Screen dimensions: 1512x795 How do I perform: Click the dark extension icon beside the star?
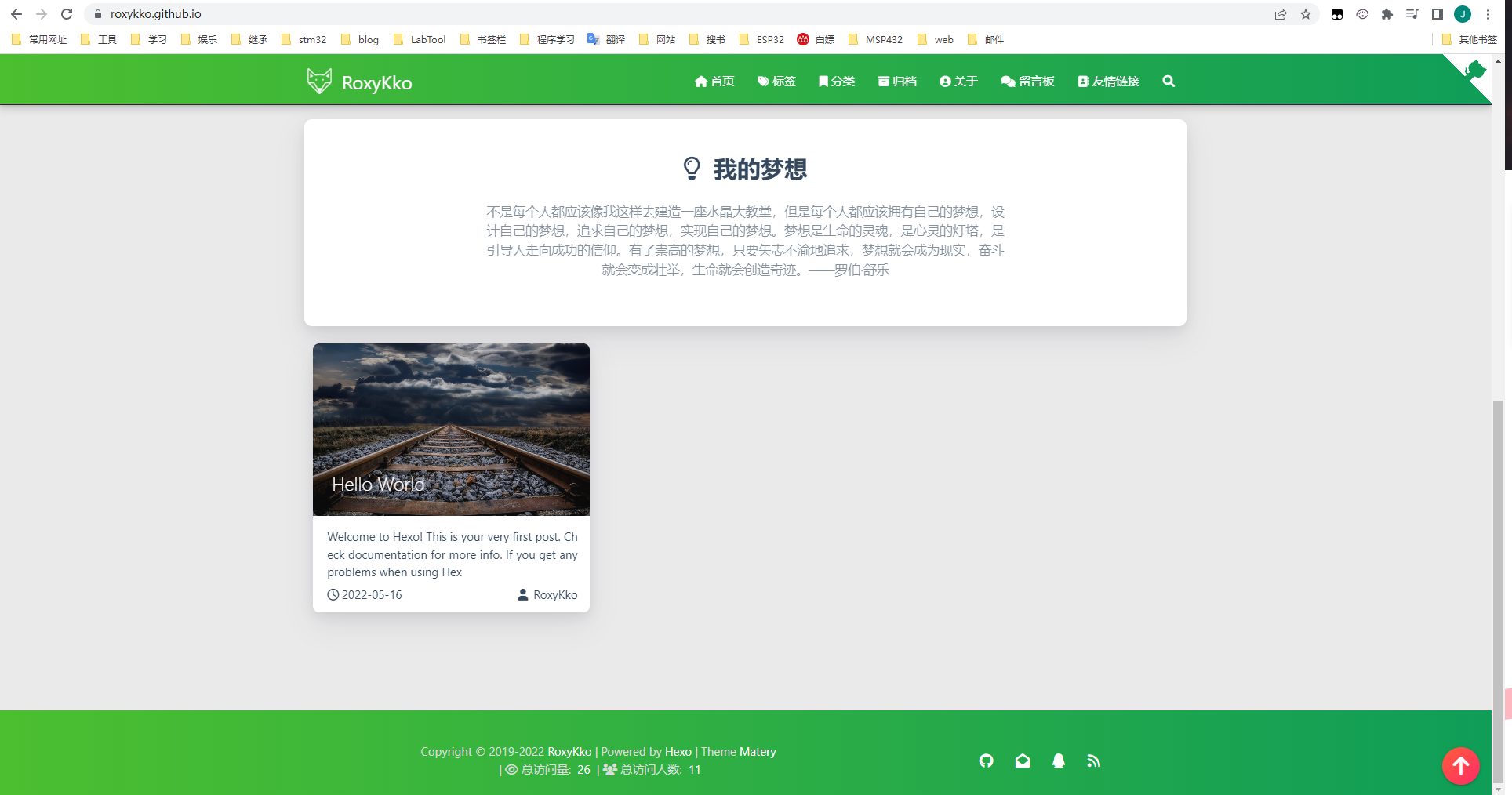(1337, 14)
